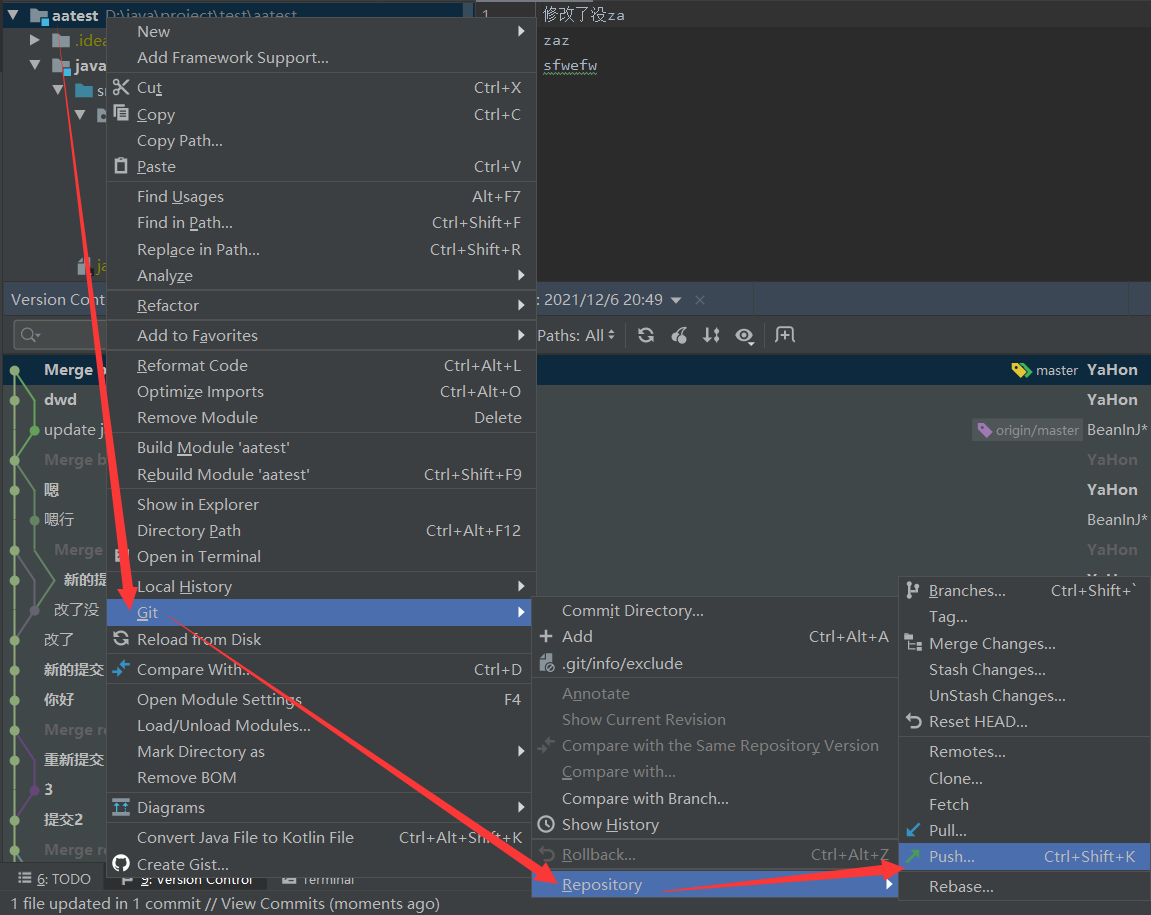Select the 你好 commit row

pyautogui.click(x=59, y=699)
